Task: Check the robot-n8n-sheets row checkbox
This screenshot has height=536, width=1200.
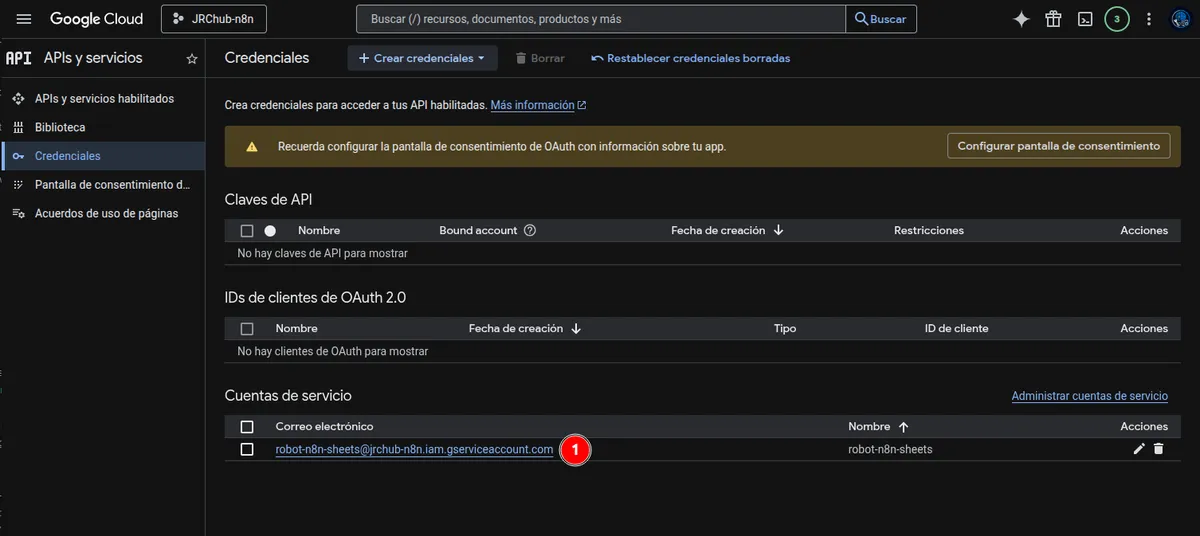Action: tap(247, 450)
